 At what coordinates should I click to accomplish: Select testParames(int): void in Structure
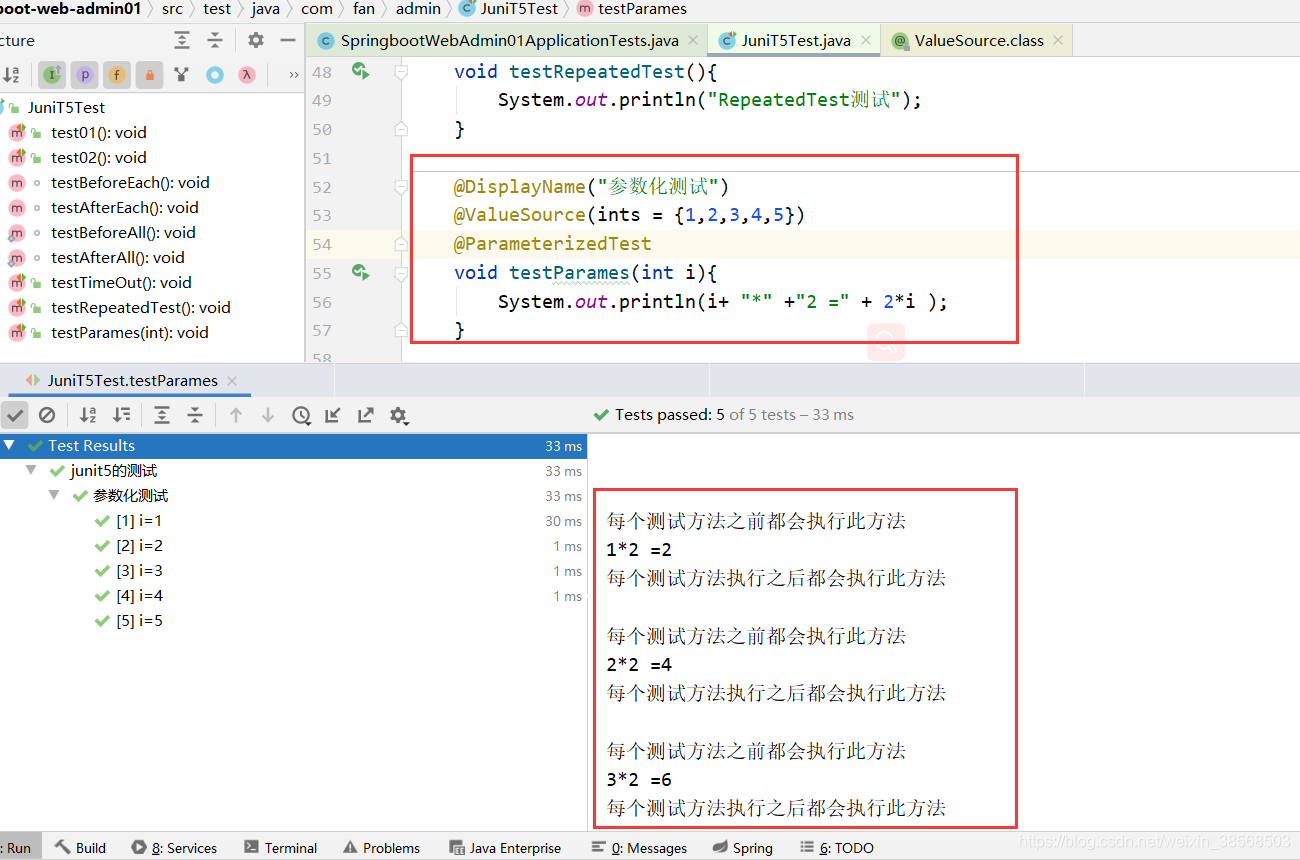pos(130,332)
